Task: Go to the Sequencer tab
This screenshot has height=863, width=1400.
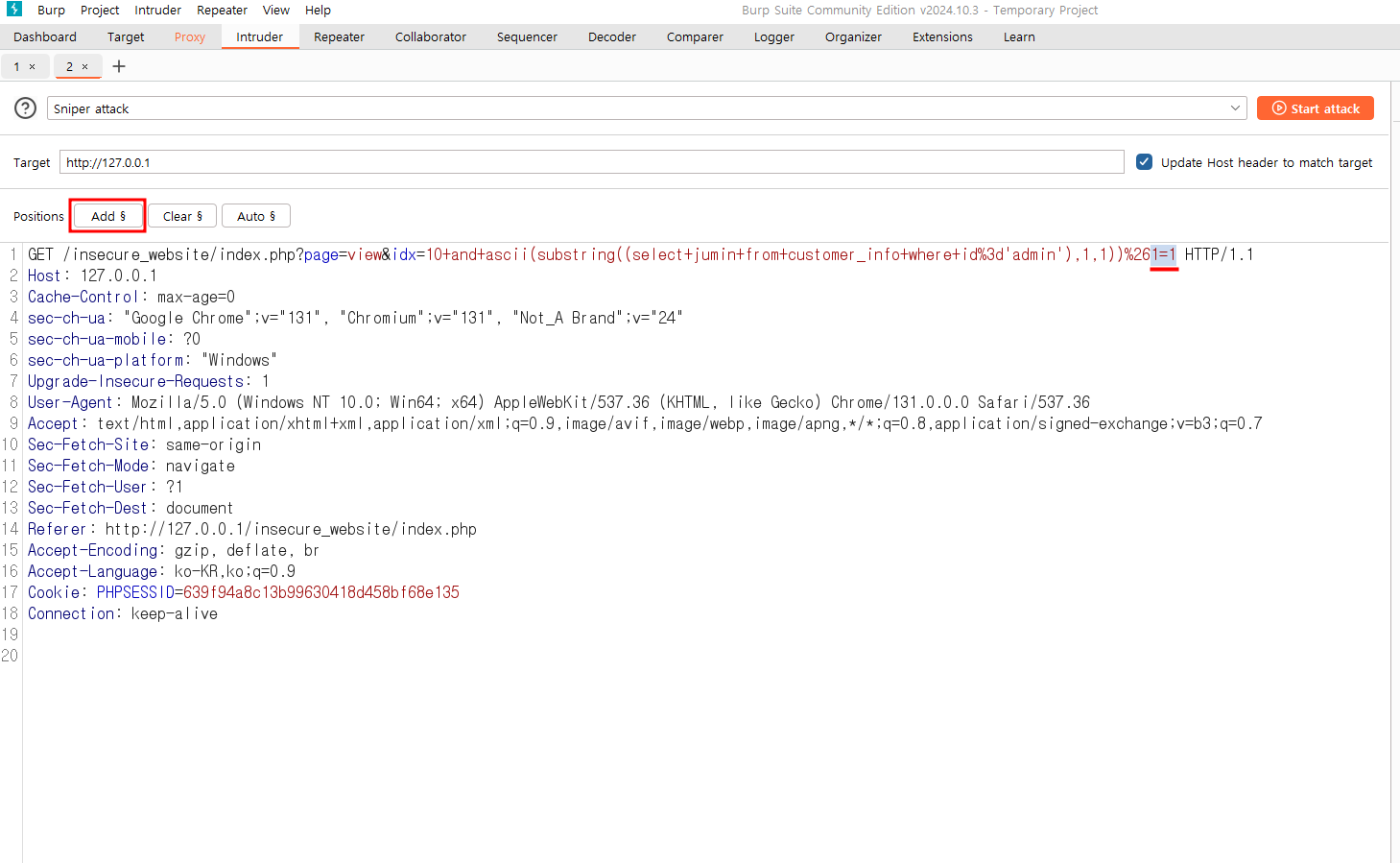Action: point(527,37)
